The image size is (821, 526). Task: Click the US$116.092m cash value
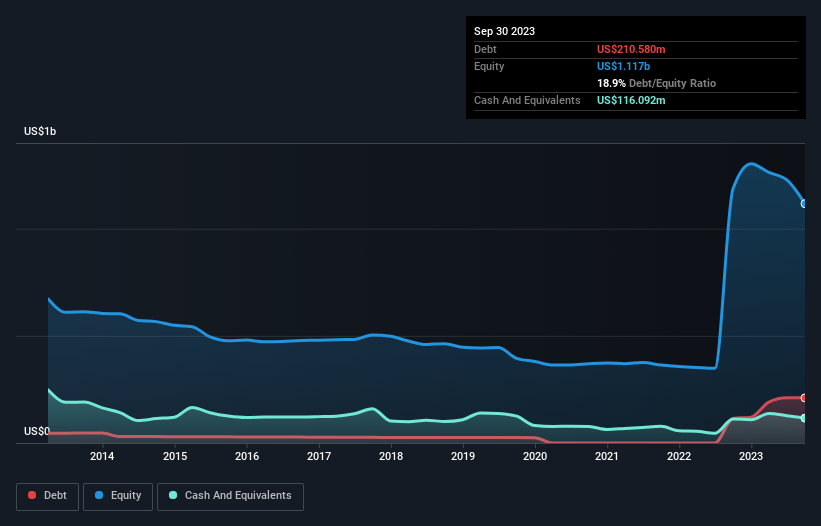coord(631,100)
